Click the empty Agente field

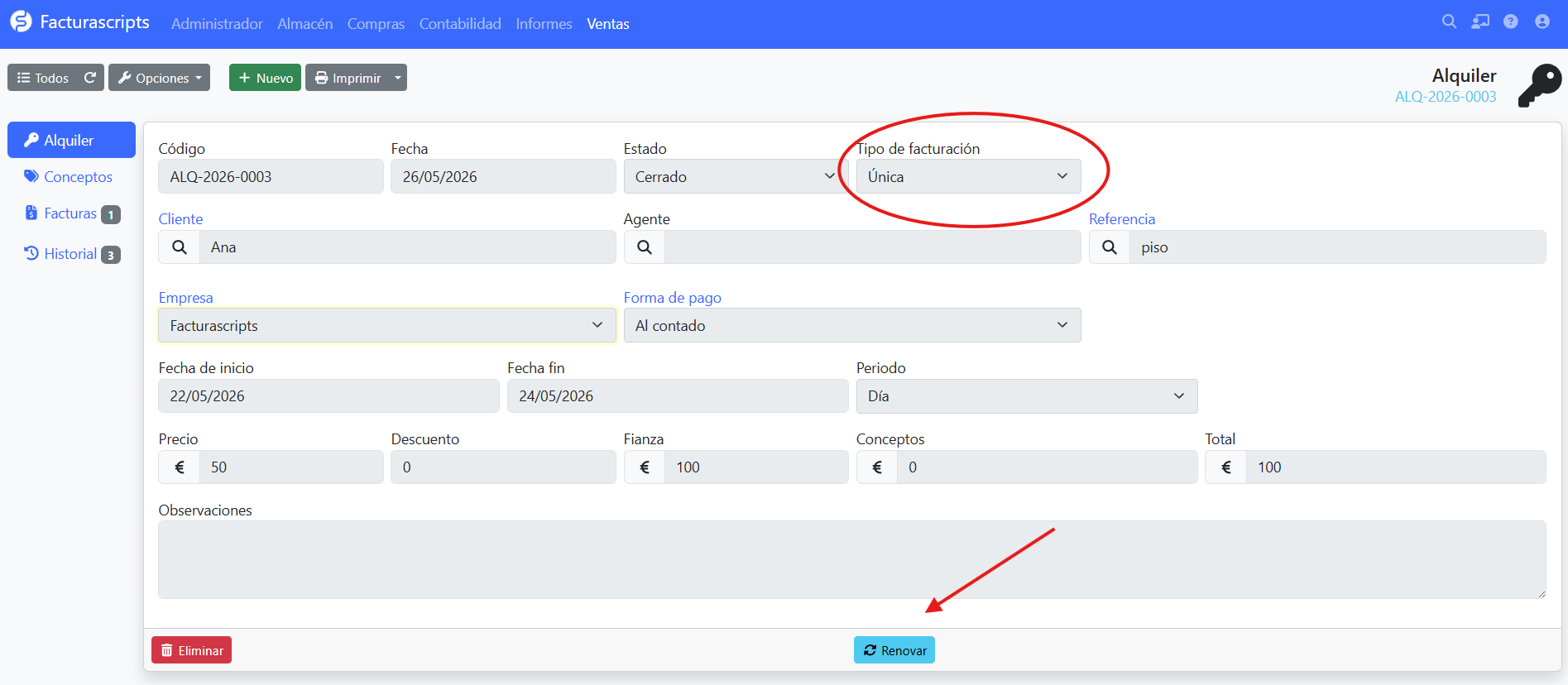pyautogui.click(x=872, y=247)
